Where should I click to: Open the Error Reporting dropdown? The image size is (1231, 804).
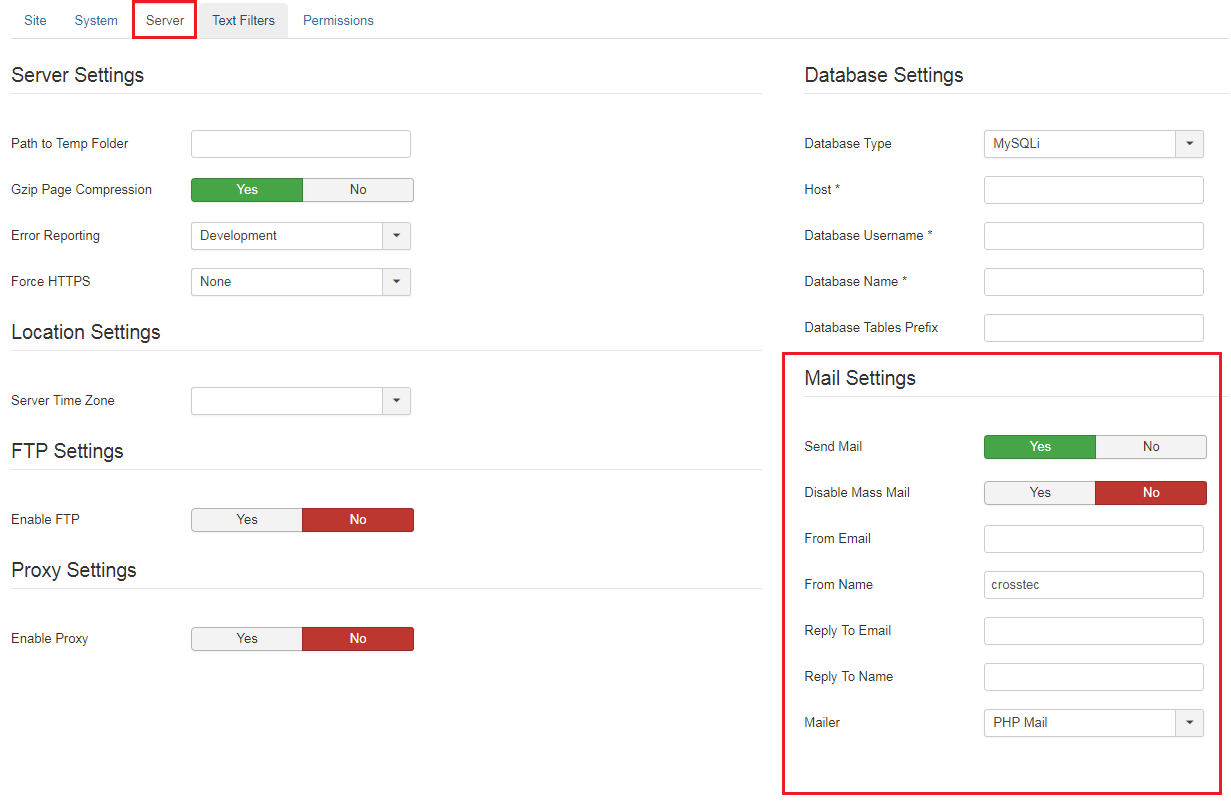[x=301, y=236]
